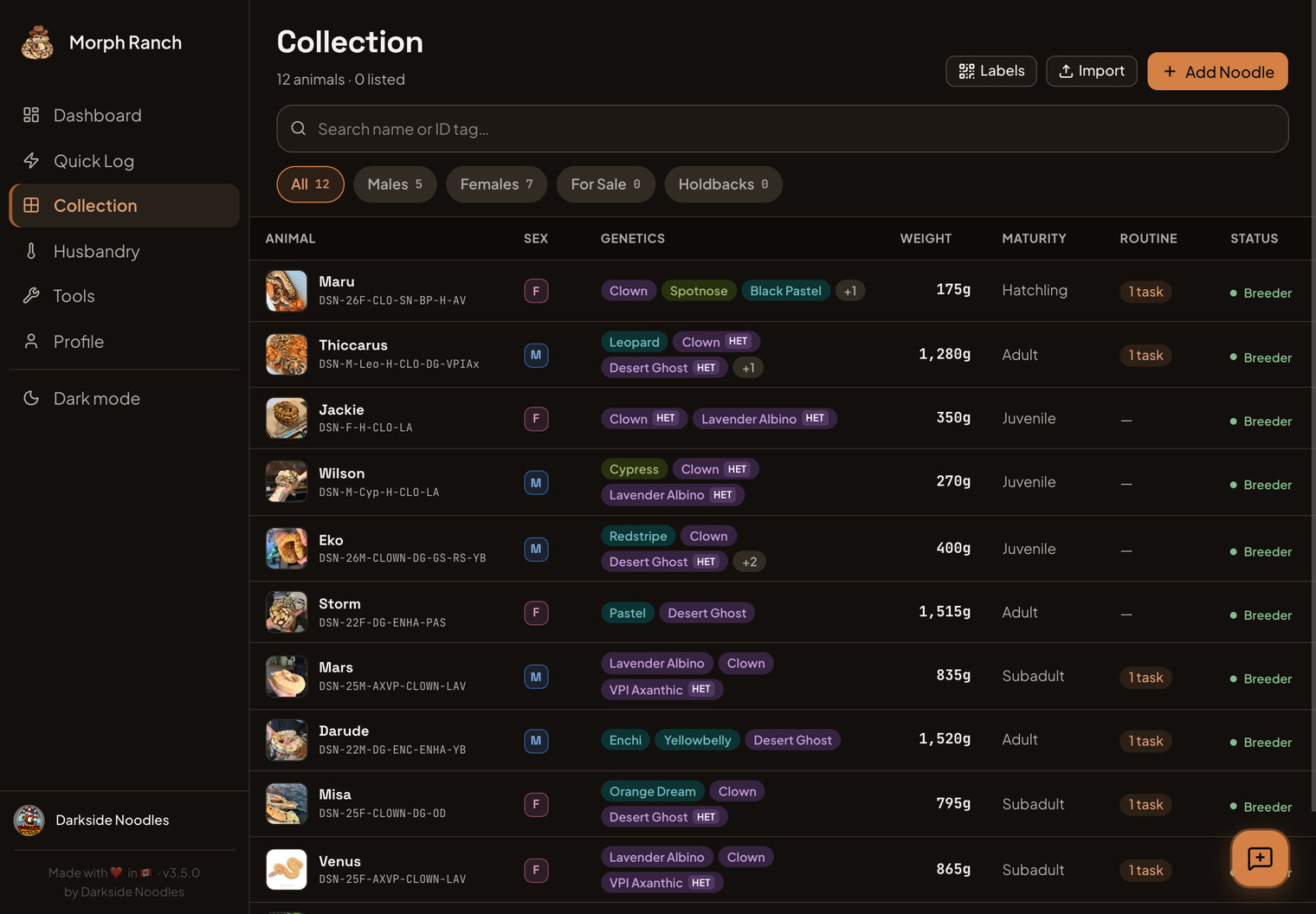Image resolution: width=1316 pixels, height=914 pixels.
Task: Show For Sale animals filter
Action: (x=605, y=184)
